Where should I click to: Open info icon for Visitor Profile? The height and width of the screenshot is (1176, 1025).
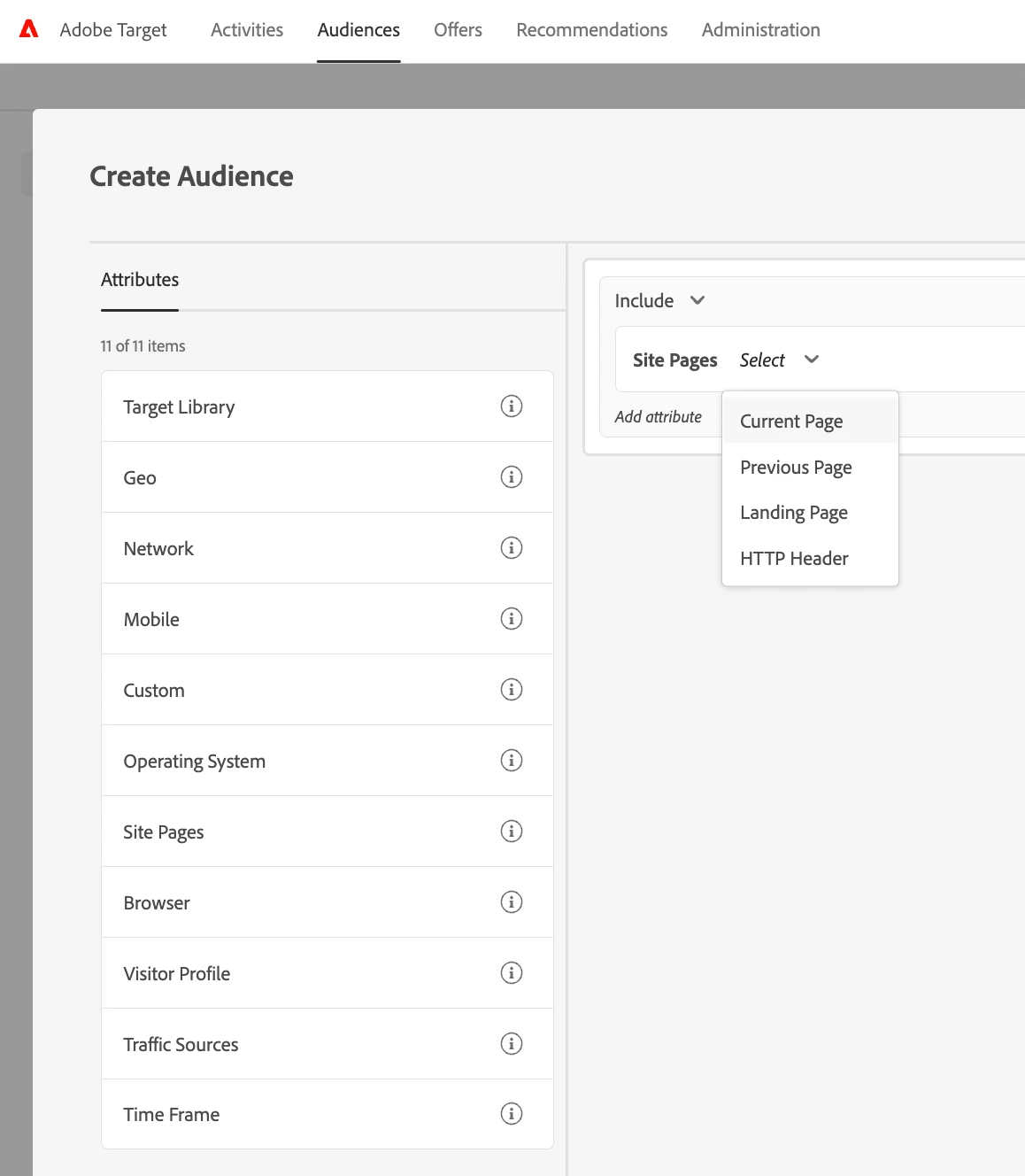tap(512, 973)
